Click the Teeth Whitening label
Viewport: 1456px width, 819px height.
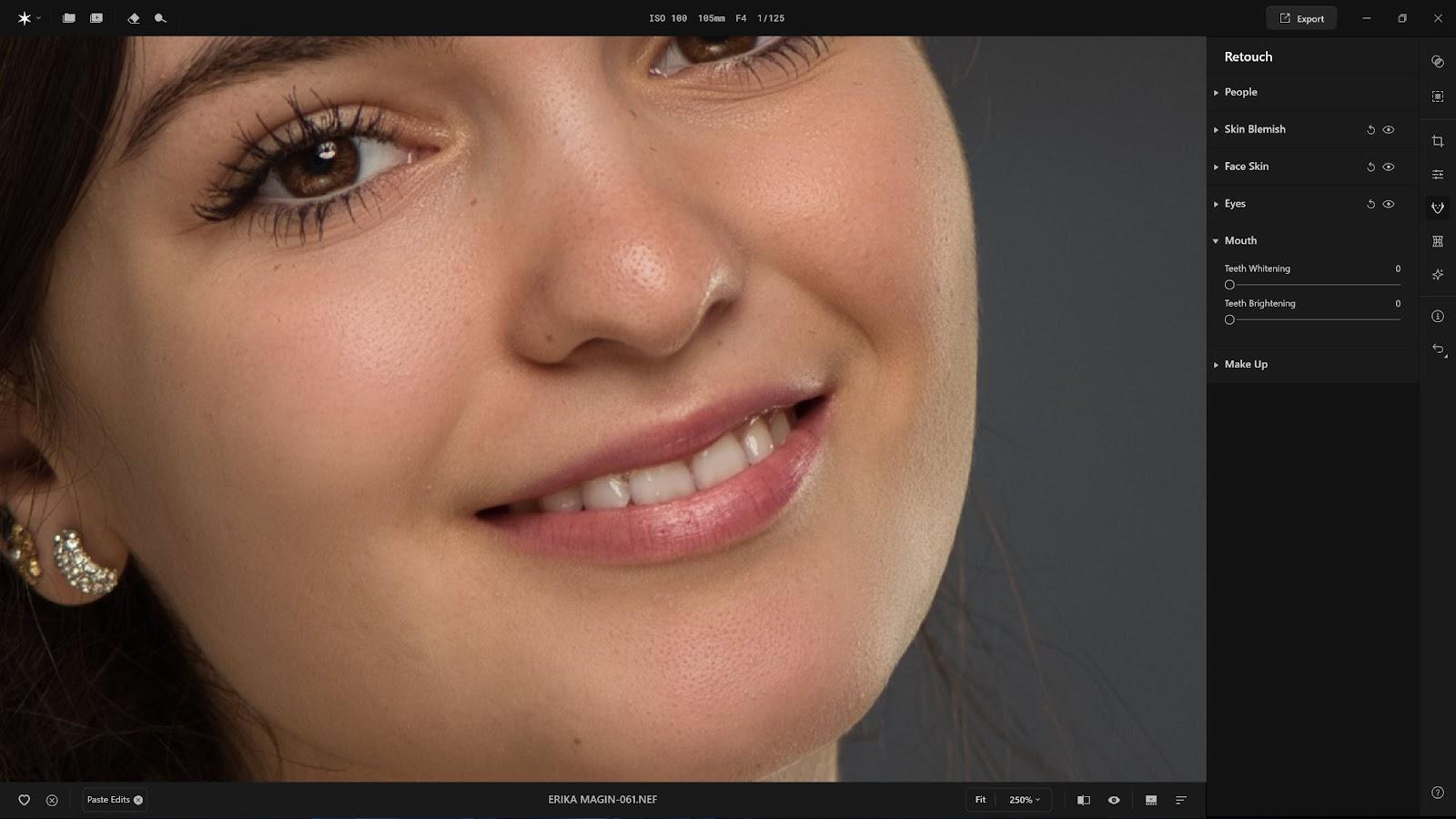coord(1257,268)
